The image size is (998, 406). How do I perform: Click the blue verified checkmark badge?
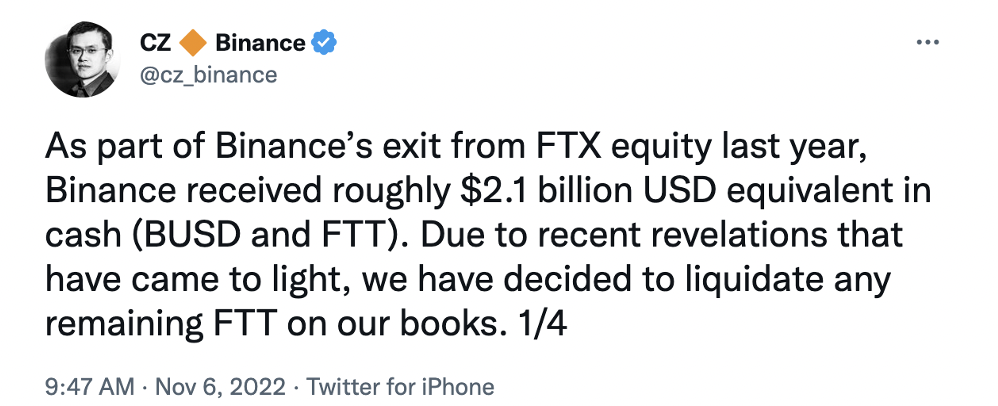[325, 43]
